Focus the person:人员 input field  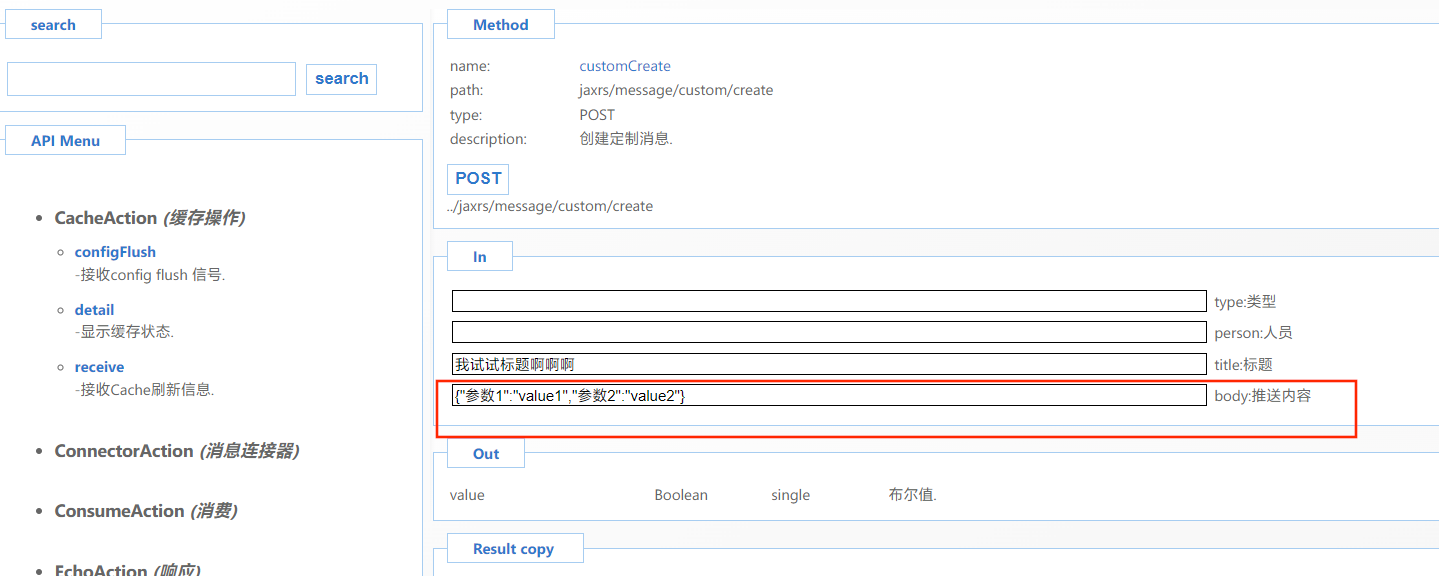(x=829, y=332)
